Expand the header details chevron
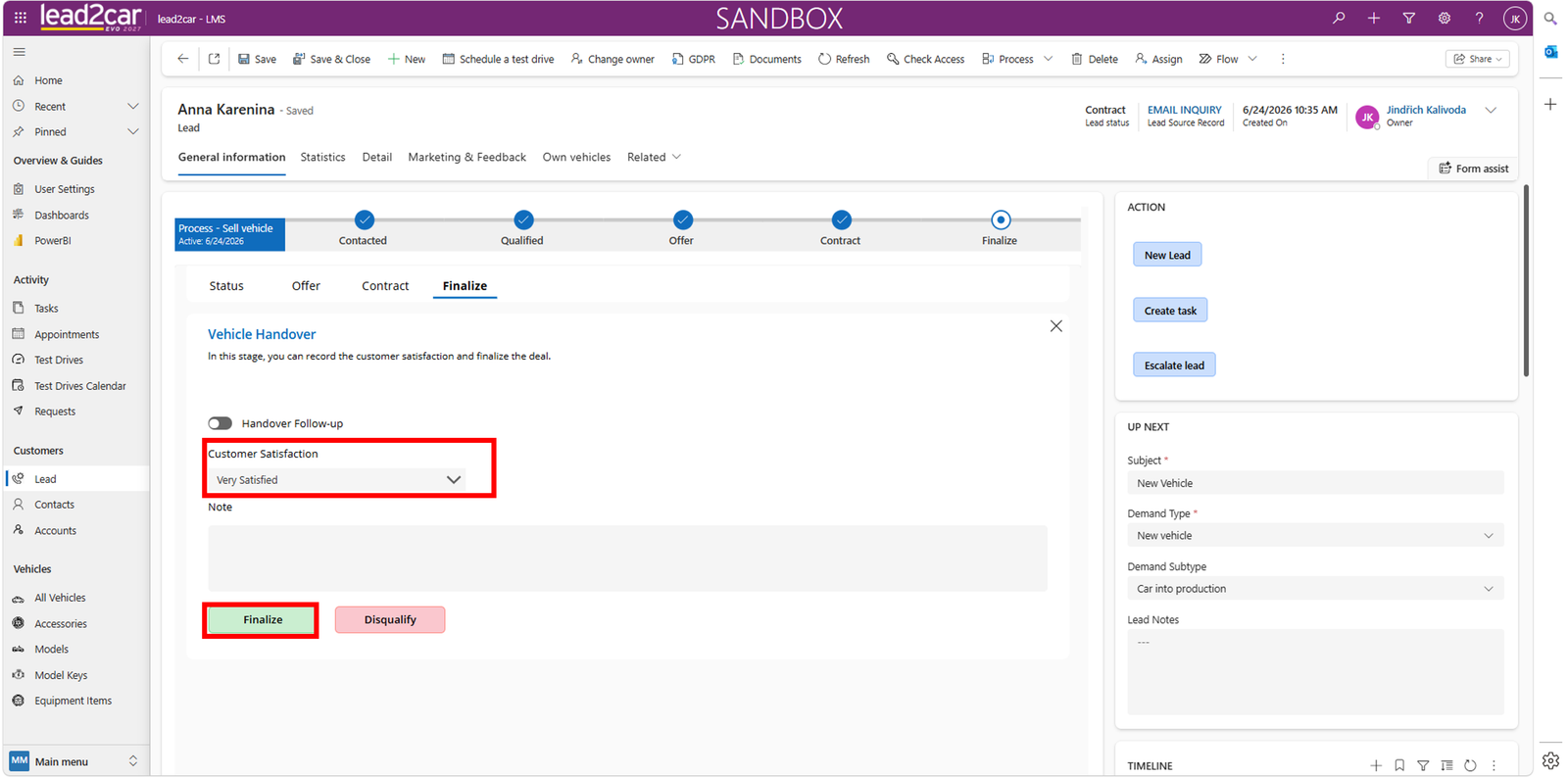This screenshot has width=1568, height=777. (1491, 110)
